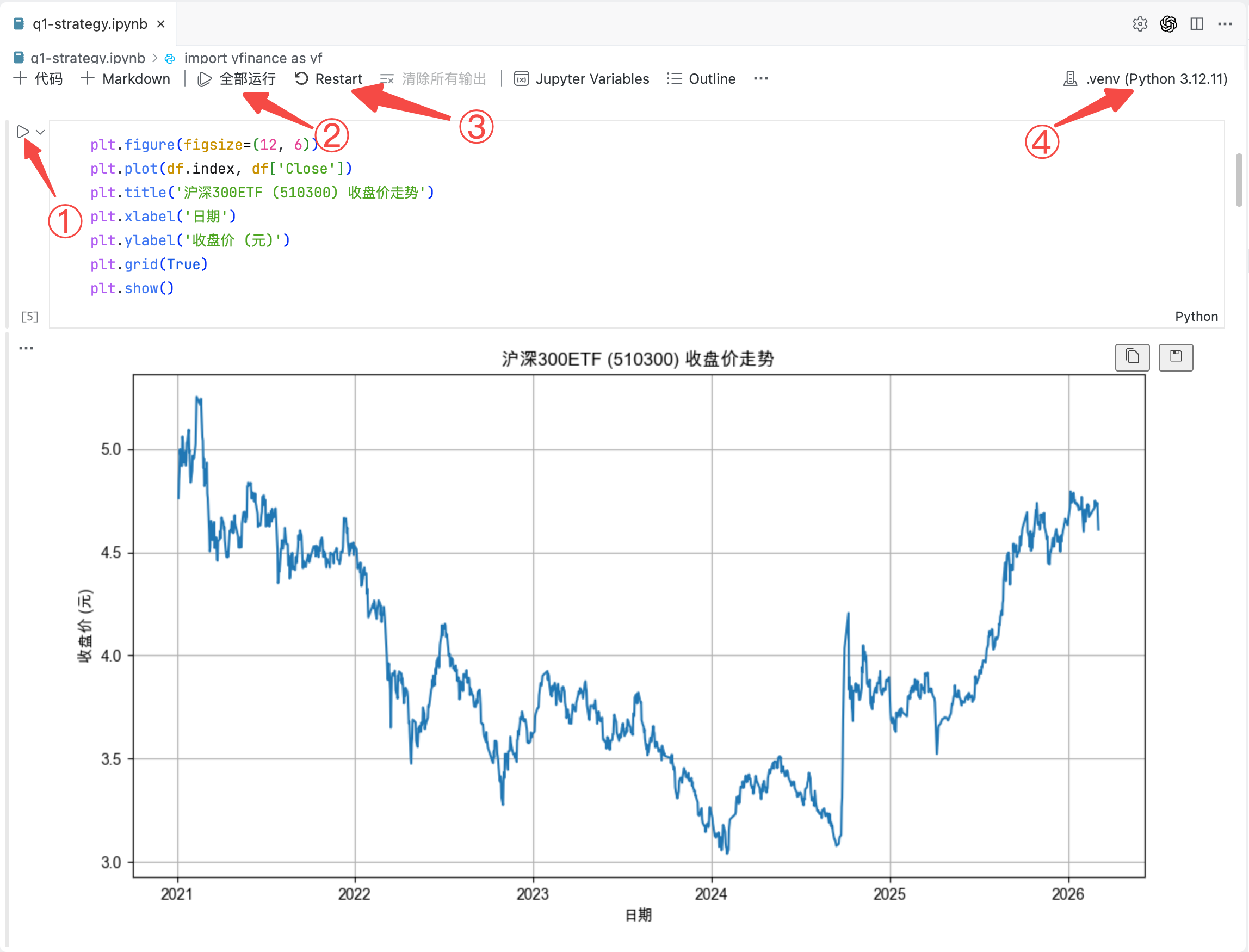1249x952 pixels.
Task: Open Jupyter Variables panel
Action: tap(582, 79)
